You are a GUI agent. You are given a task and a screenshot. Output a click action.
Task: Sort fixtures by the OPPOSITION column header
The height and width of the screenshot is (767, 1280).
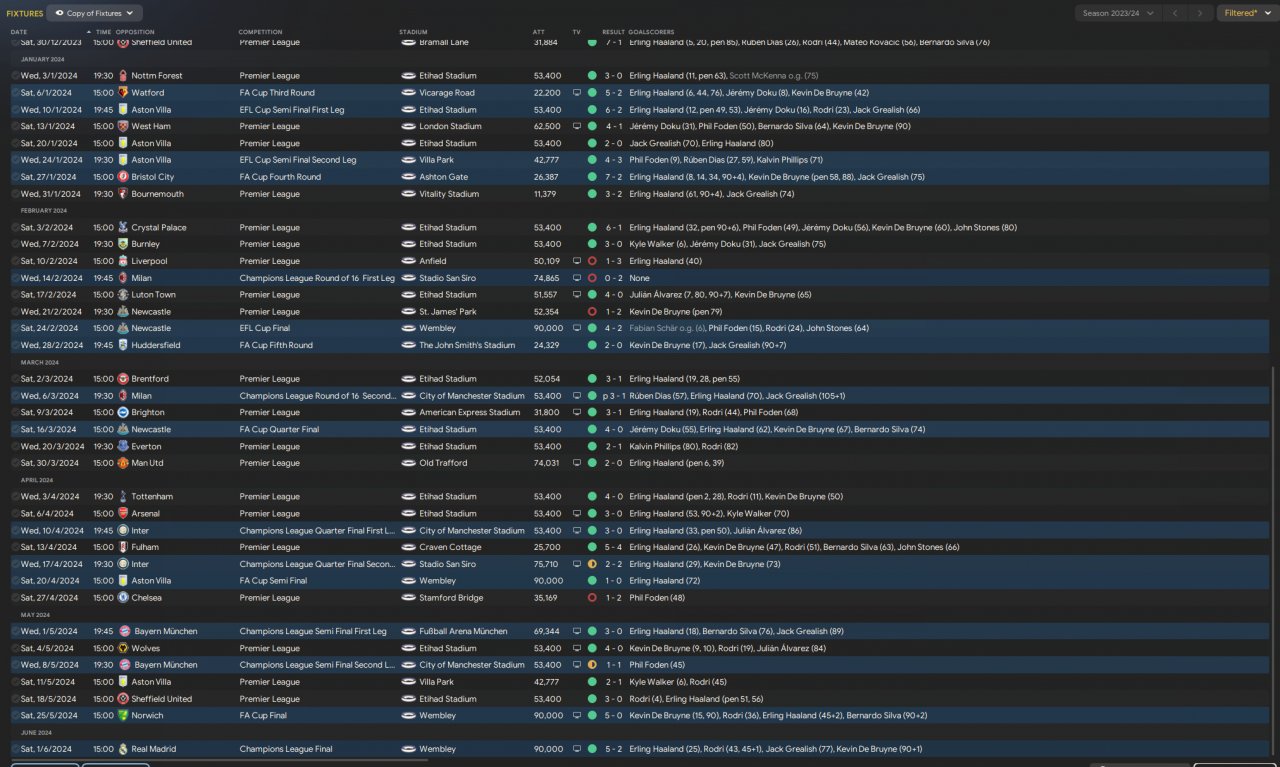coord(135,32)
